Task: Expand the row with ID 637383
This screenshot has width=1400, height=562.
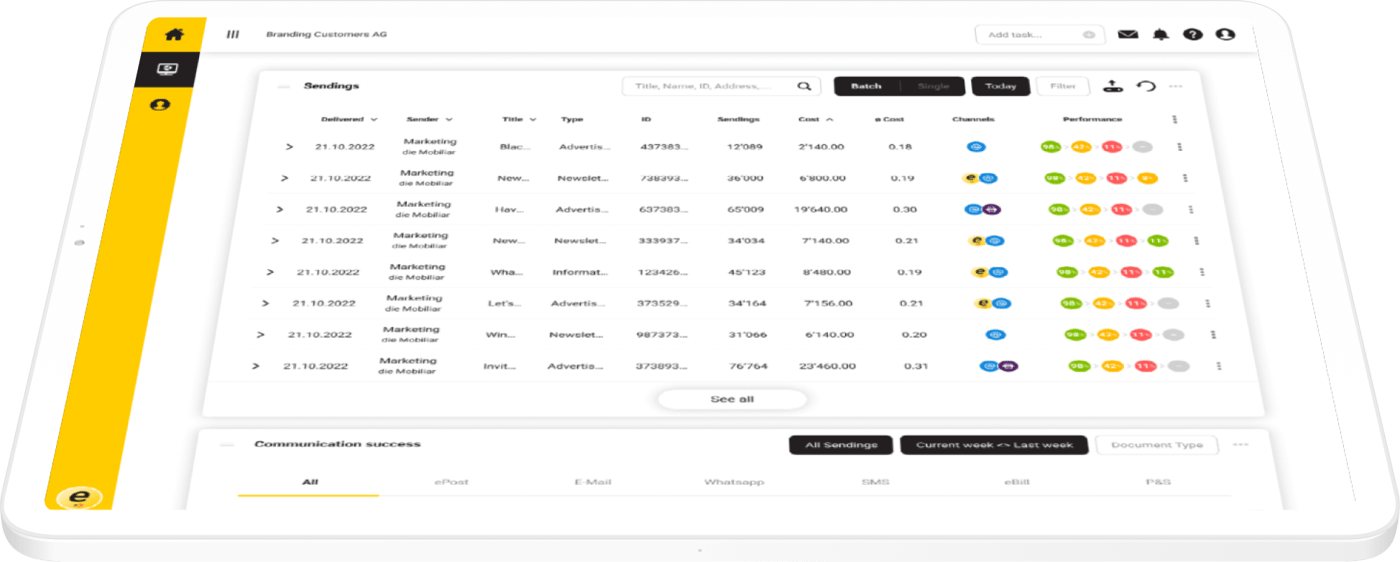Action: pos(279,210)
